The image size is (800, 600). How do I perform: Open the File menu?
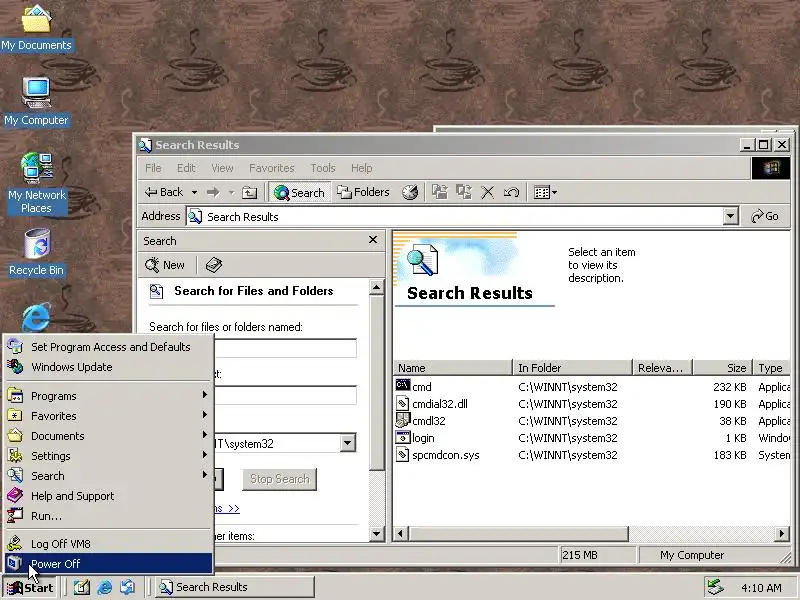153,168
